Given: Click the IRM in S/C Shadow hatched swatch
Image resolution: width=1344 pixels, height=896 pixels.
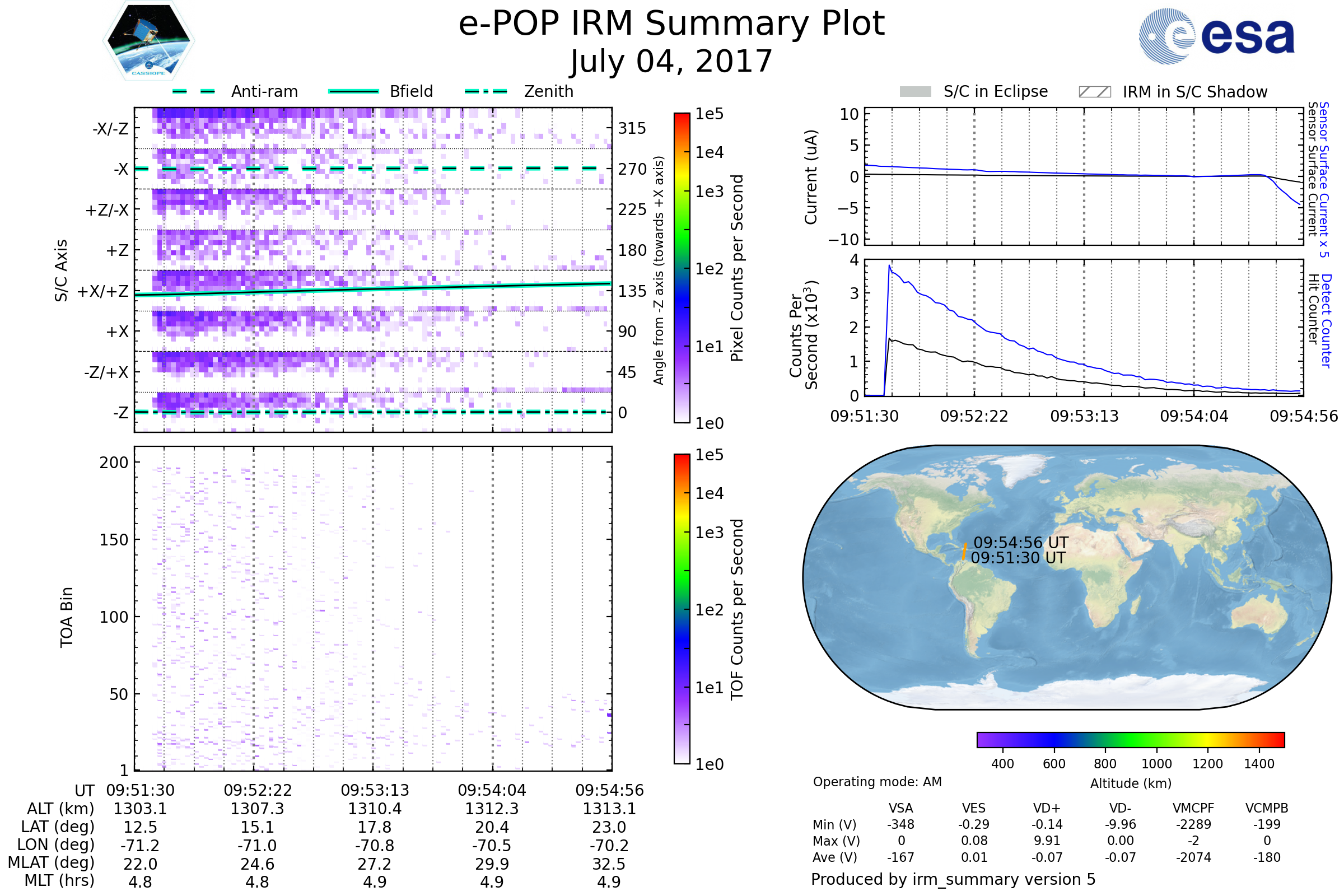Looking at the screenshot, I should click(x=1094, y=92).
